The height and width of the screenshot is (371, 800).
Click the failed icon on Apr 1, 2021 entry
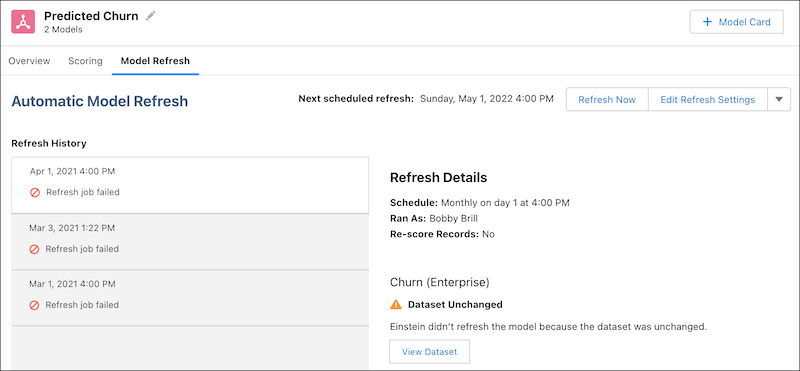point(35,192)
